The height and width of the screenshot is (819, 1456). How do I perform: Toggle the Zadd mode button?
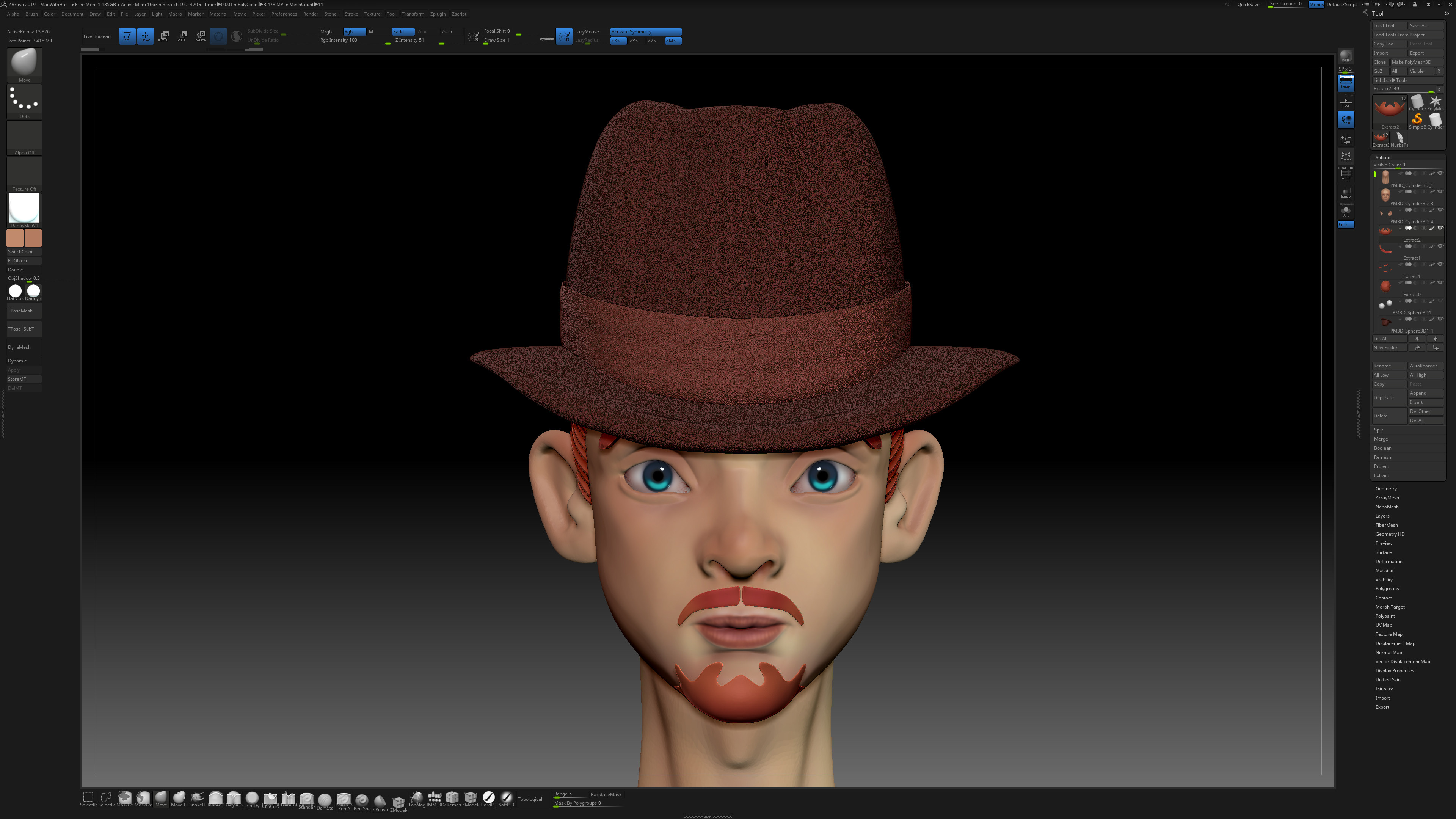(403, 31)
